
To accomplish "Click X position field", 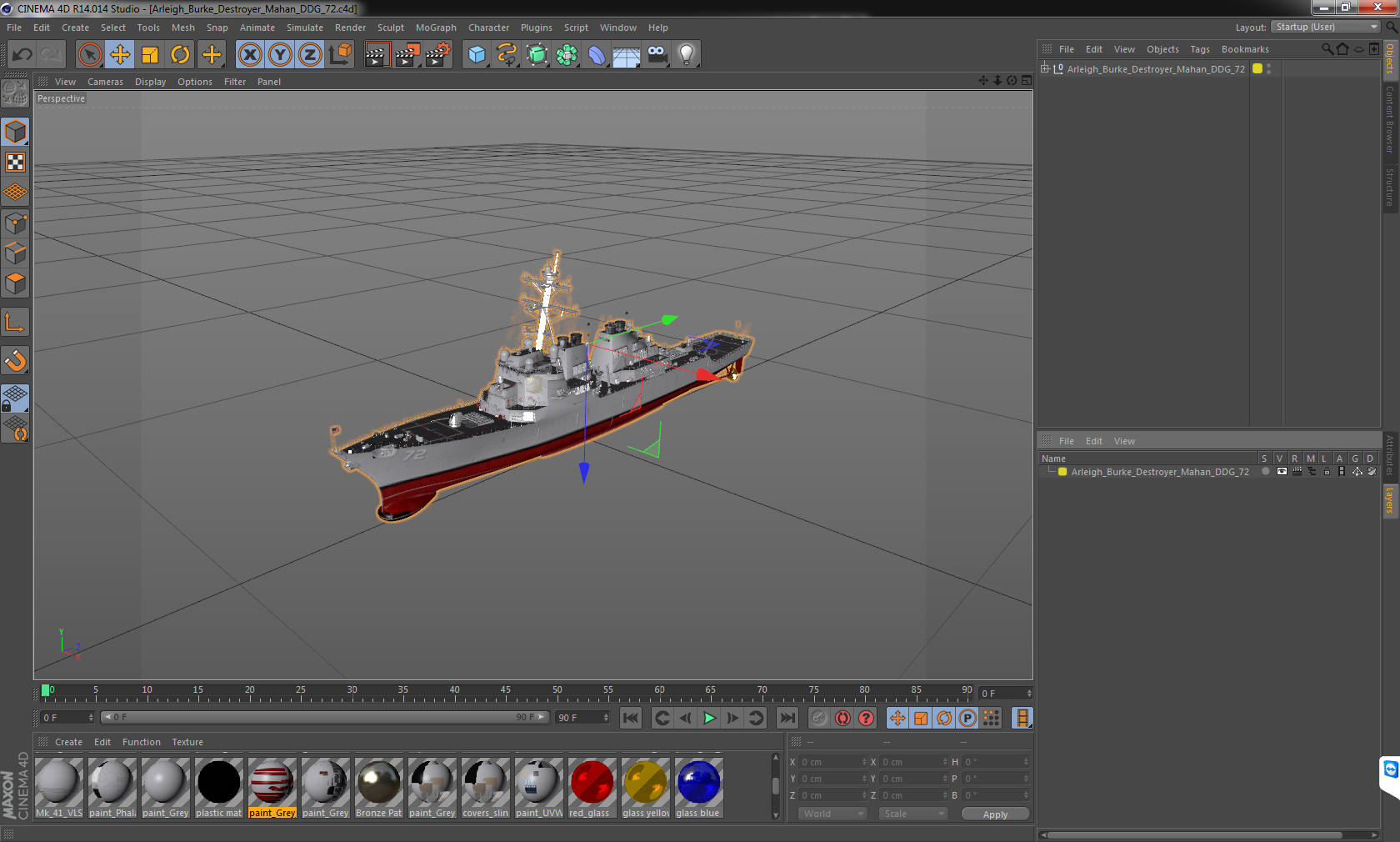I will (x=833, y=762).
